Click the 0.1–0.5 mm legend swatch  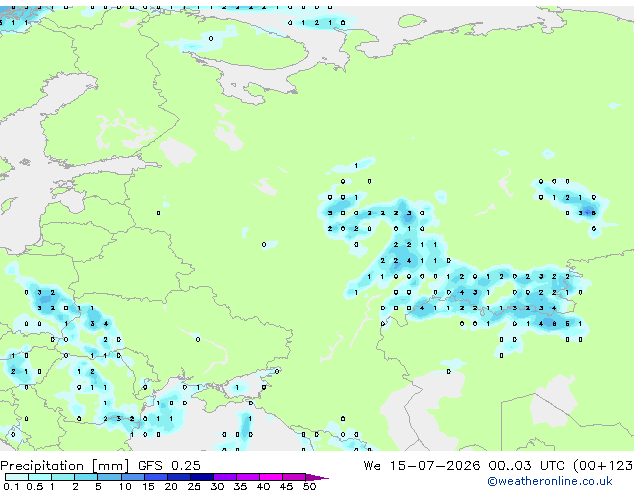coord(17,477)
